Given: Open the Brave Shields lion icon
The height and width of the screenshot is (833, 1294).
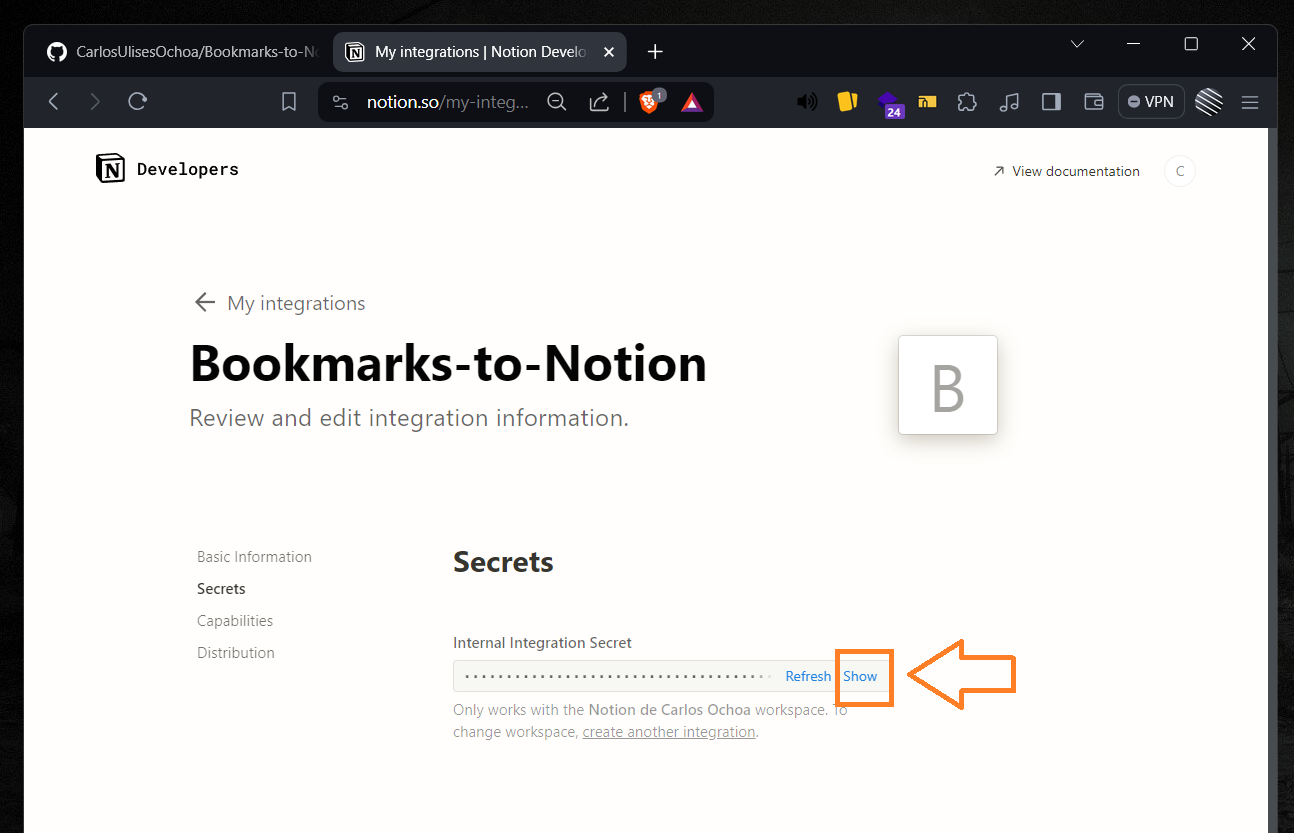Looking at the screenshot, I should (650, 101).
